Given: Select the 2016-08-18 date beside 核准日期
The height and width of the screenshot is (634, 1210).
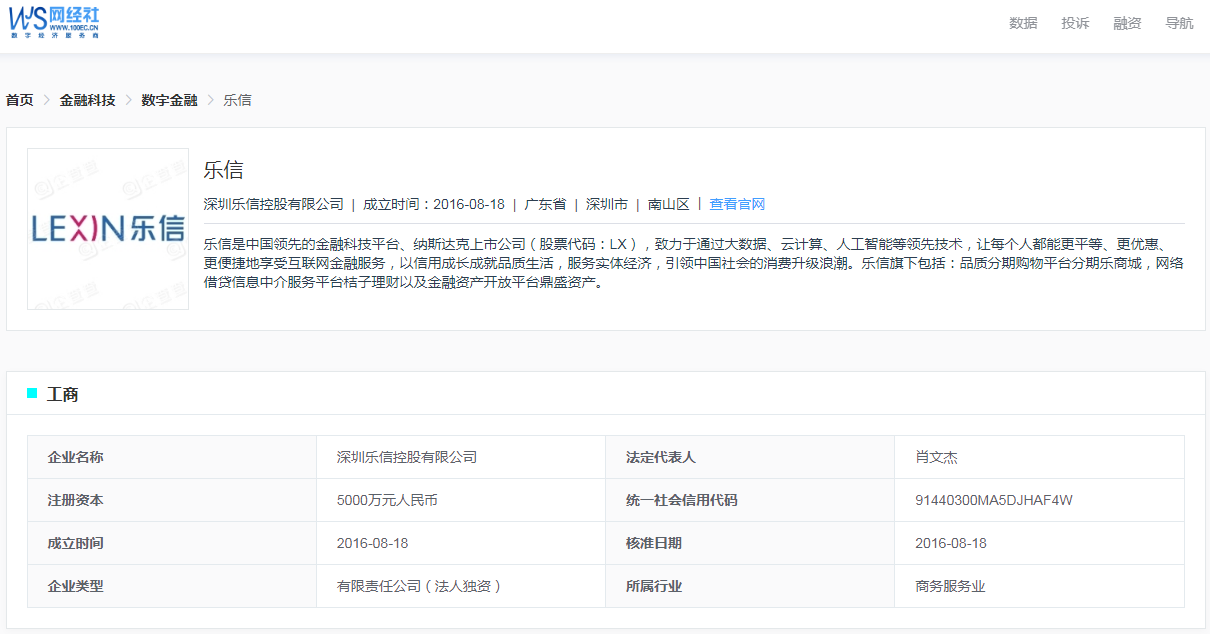Looking at the screenshot, I should tap(951, 543).
